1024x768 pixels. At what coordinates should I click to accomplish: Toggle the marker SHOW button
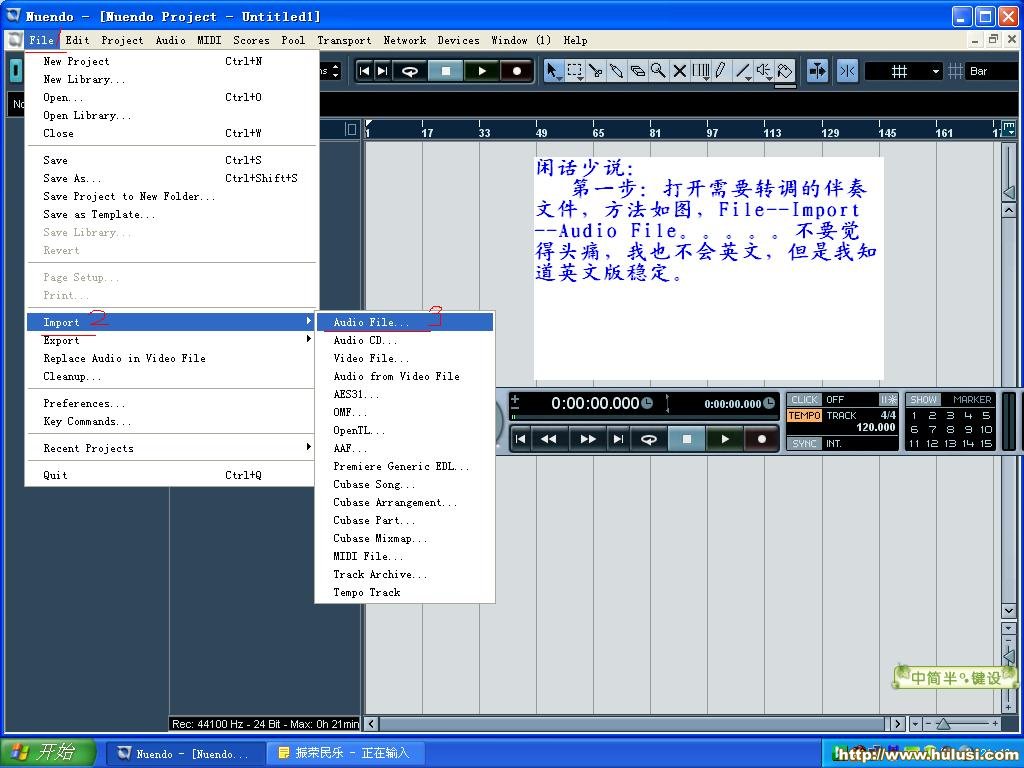tap(923, 399)
